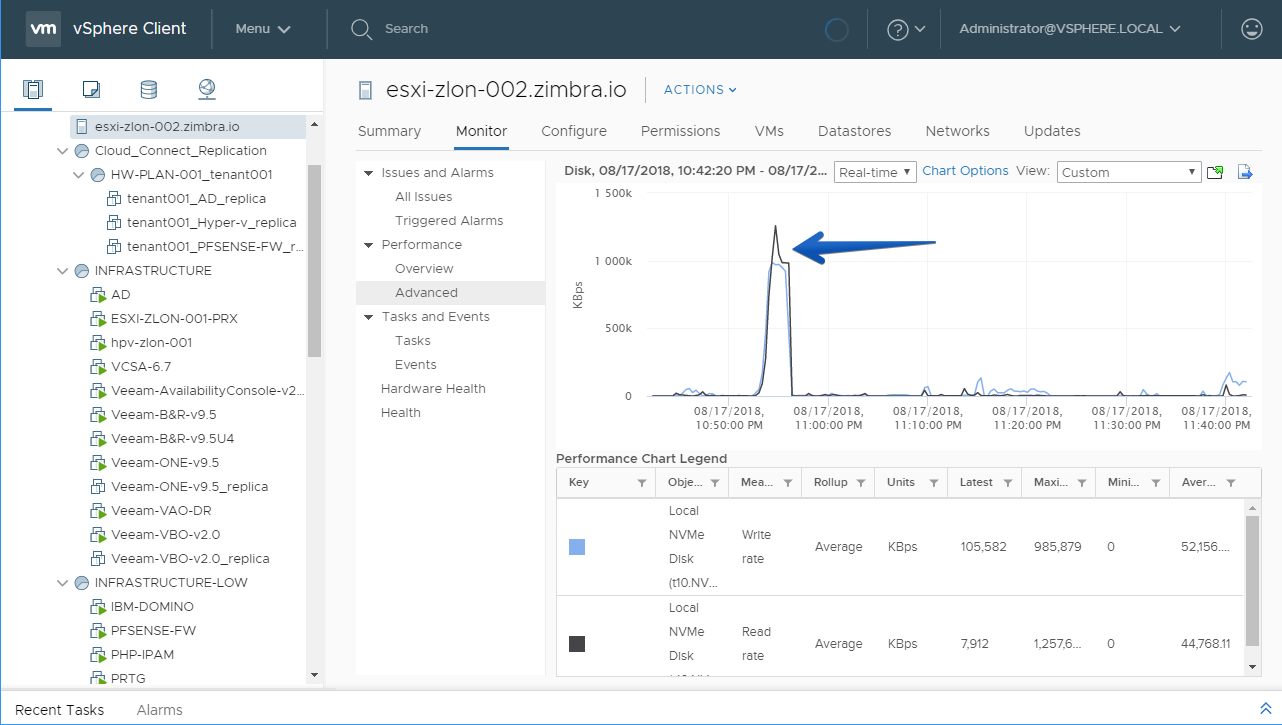Click the legend table scrollbar down arrow
The width and height of the screenshot is (1282, 725).
pyautogui.click(x=1251, y=667)
